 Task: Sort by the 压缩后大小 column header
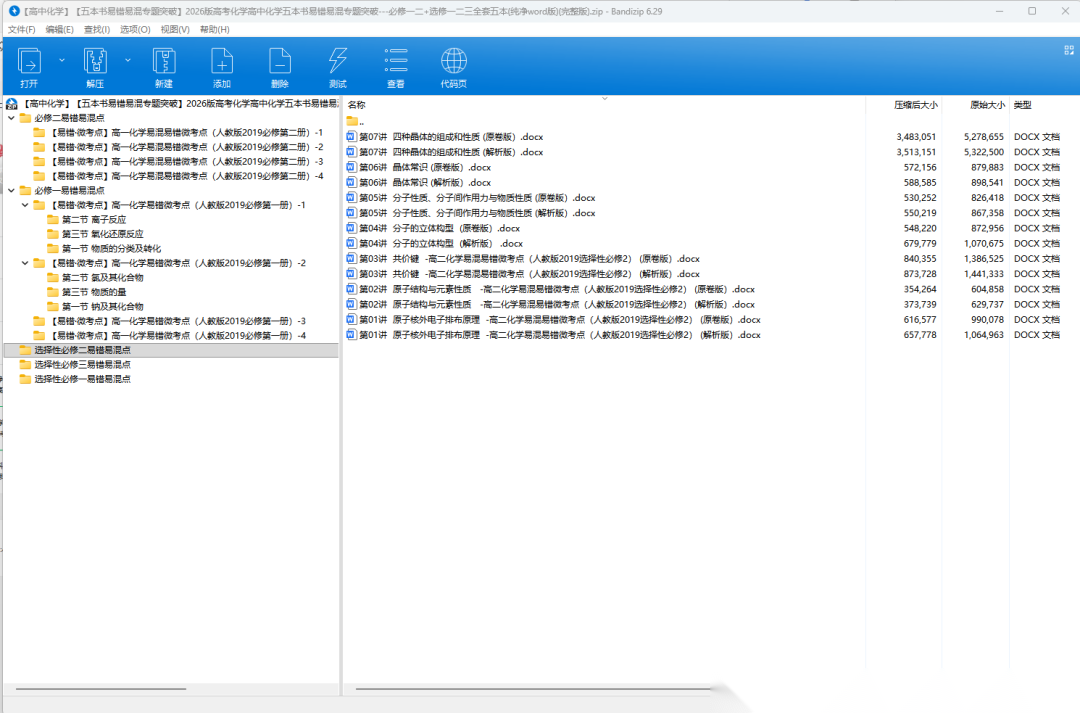tap(915, 105)
